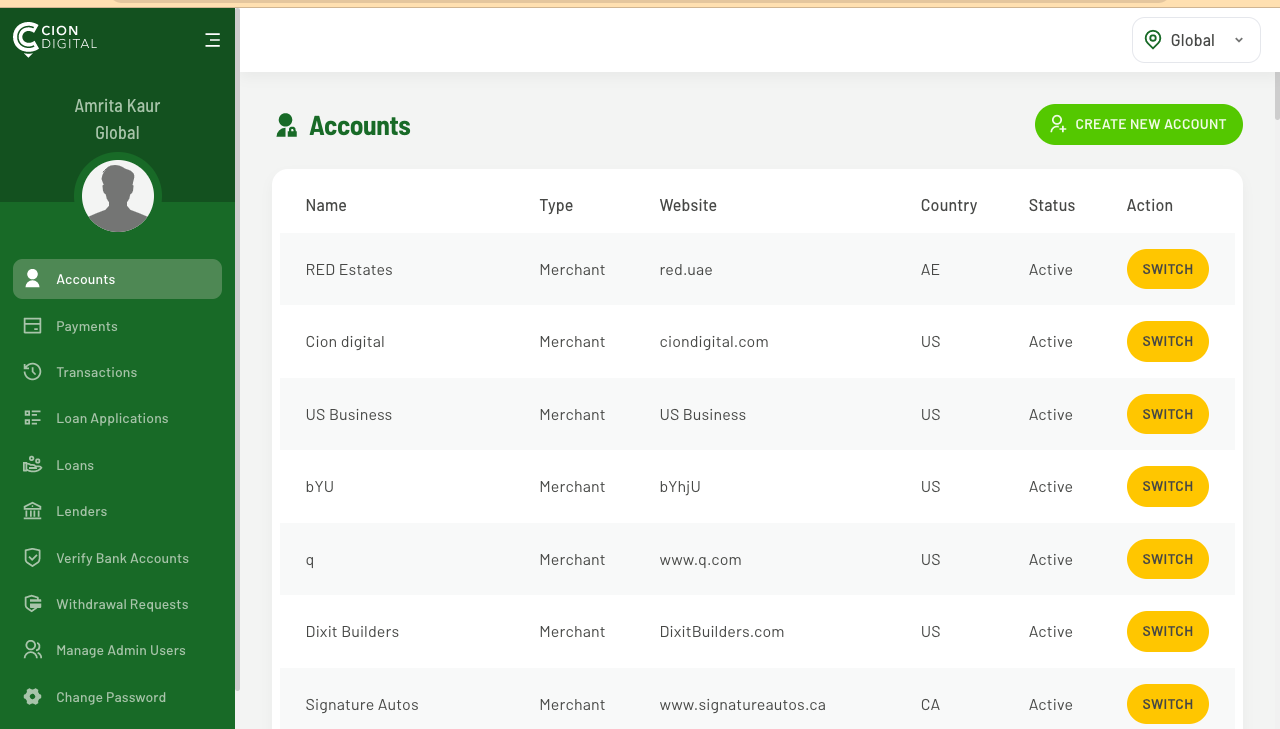Viewport: 1280px width, 729px height.
Task: Click the Verify Bank Accounts shield icon
Action: [x=33, y=558]
